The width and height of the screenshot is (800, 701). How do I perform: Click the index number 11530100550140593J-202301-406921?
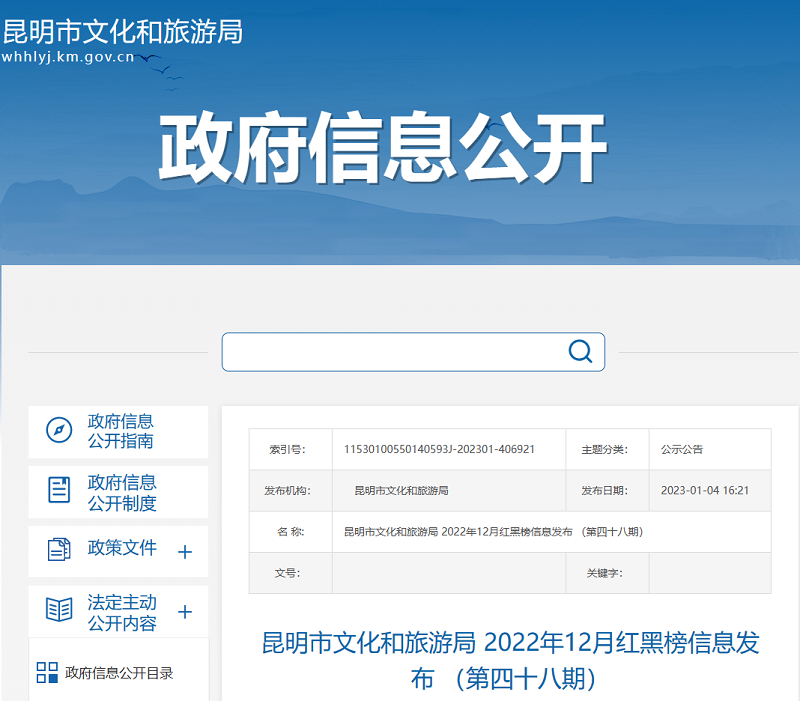(439, 449)
